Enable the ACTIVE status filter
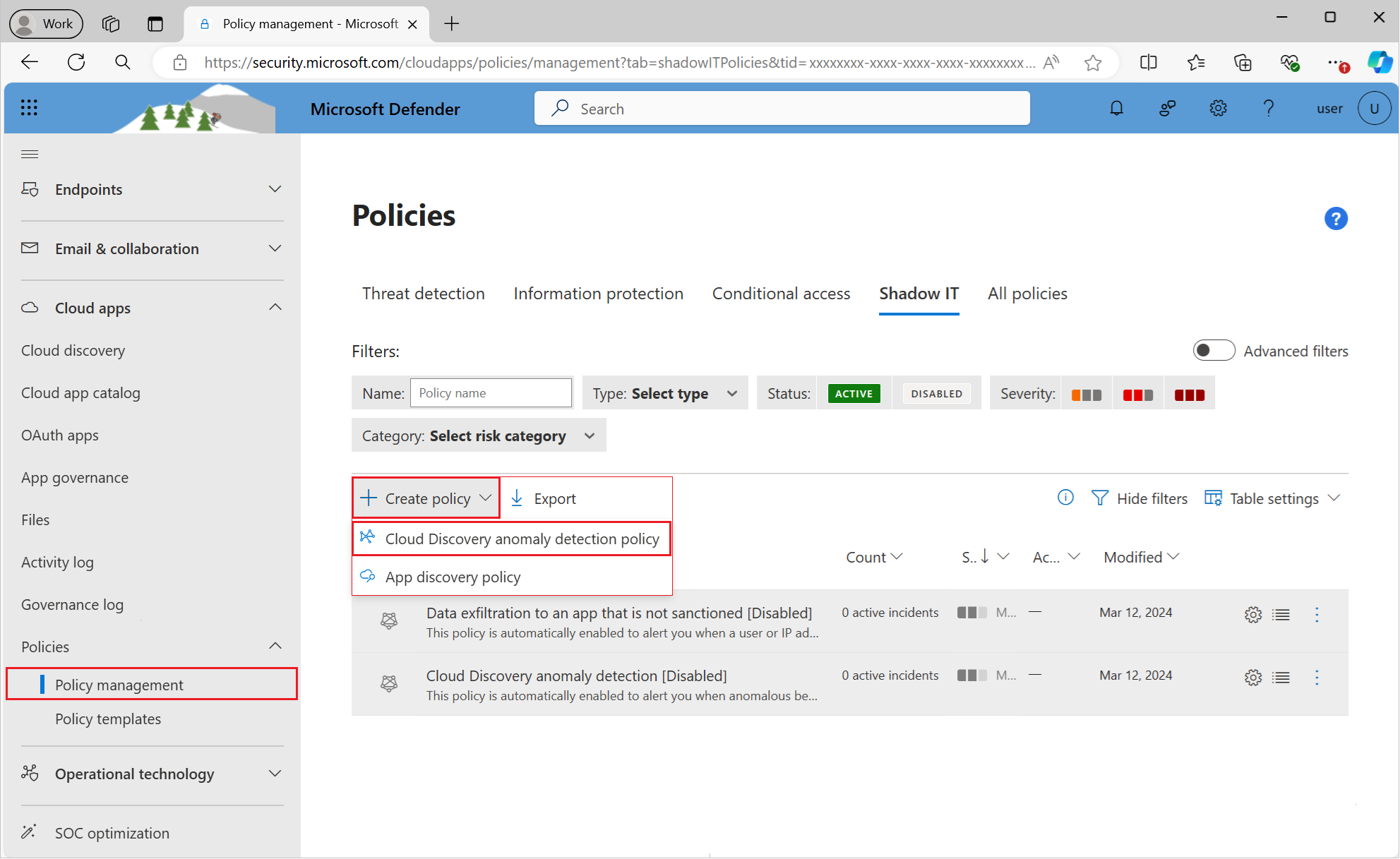 852,394
